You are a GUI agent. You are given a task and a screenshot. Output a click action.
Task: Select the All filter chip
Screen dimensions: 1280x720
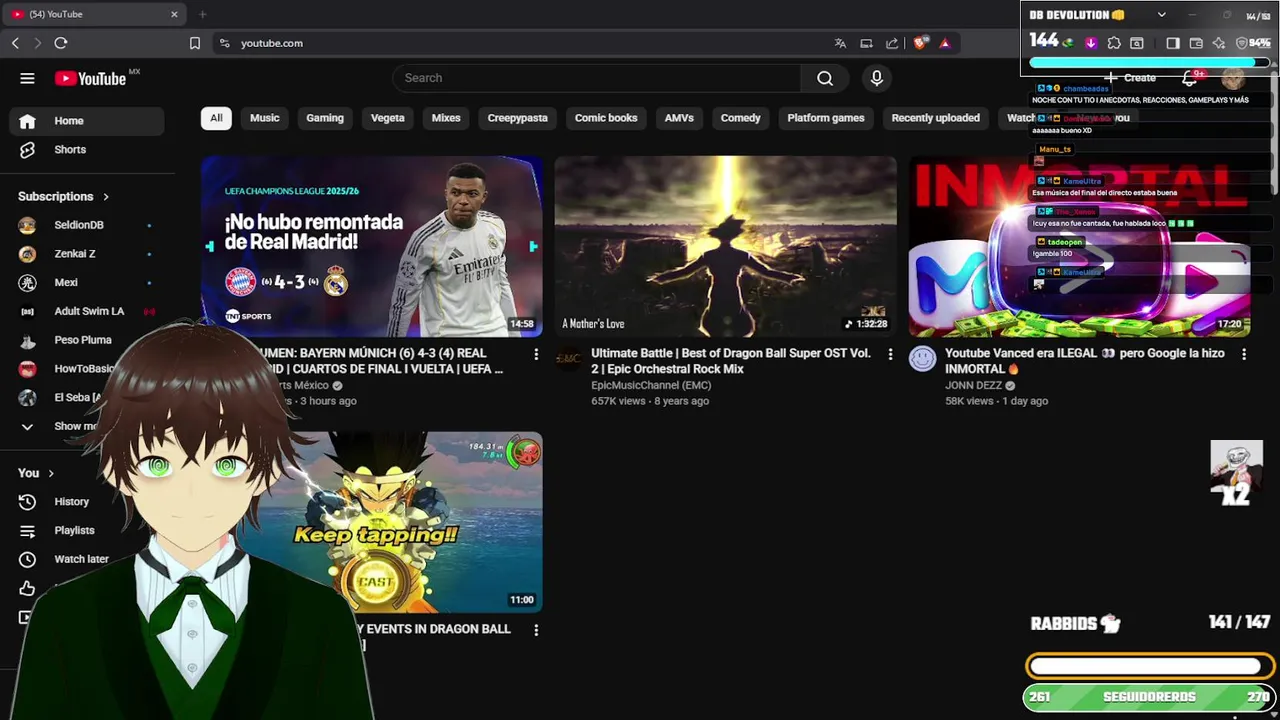point(216,118)
